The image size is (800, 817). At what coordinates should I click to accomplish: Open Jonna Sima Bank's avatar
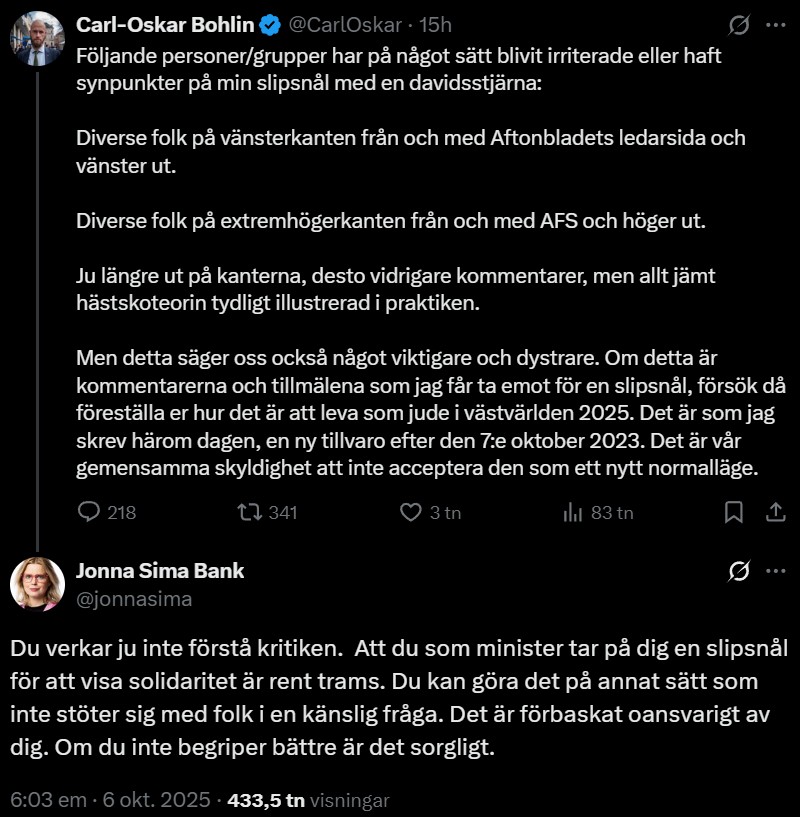[x=37, y=584]
